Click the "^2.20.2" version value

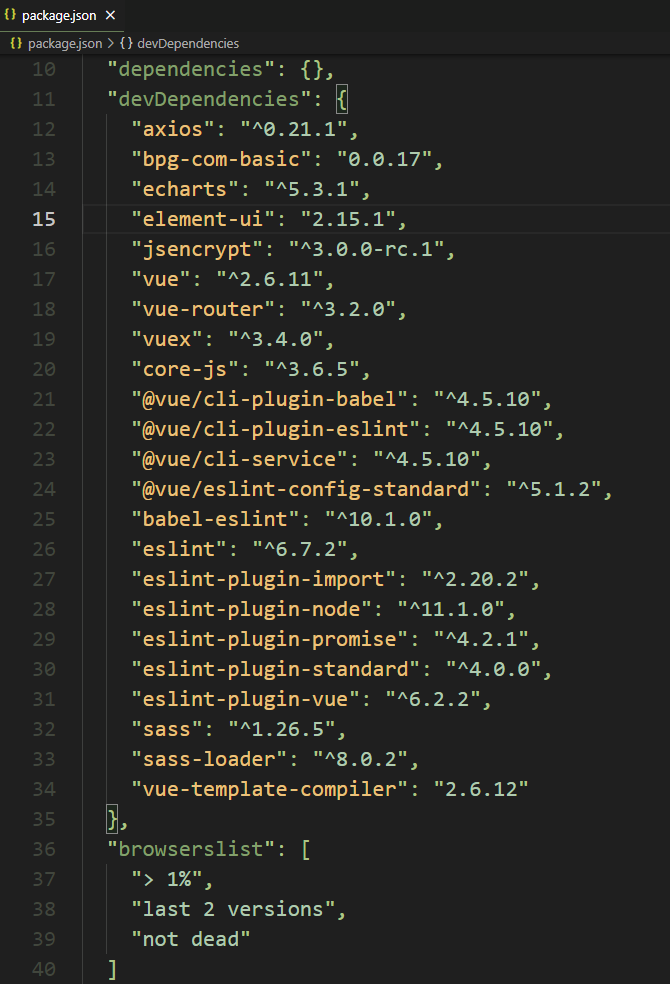click(475, 579)
